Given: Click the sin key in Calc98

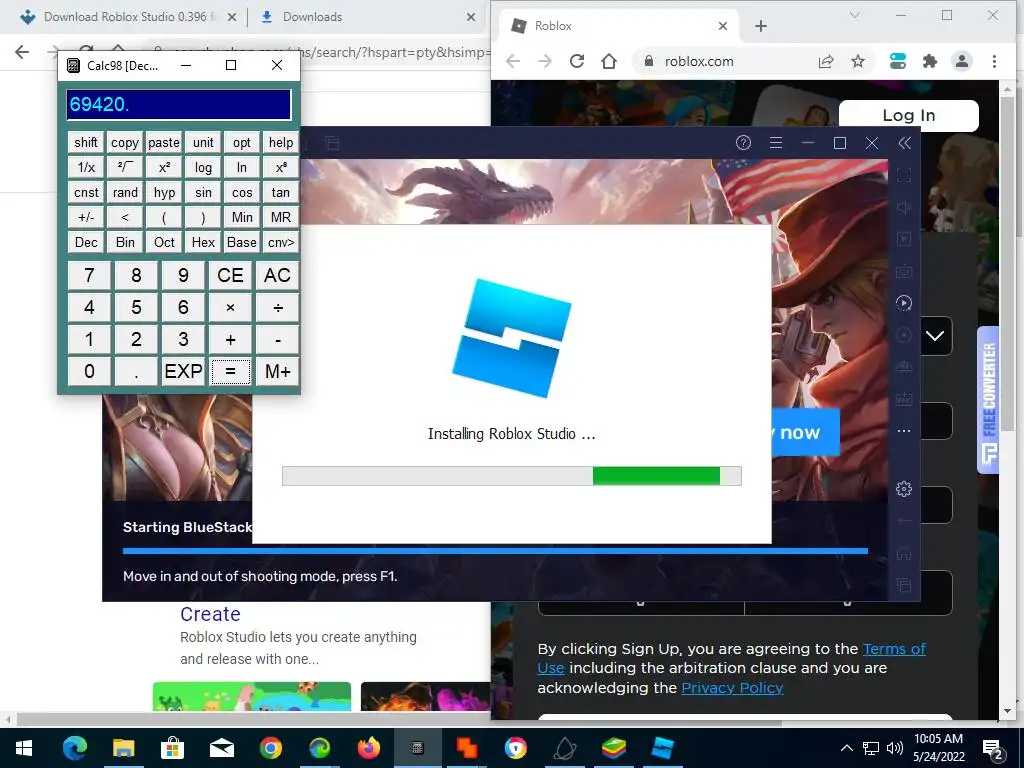Looking at the screenshot, I should pos(203,193).
